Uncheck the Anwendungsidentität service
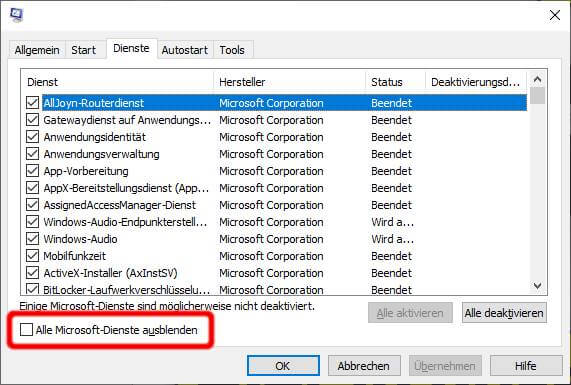Screen dimensions: 571x385 point(32,137)
